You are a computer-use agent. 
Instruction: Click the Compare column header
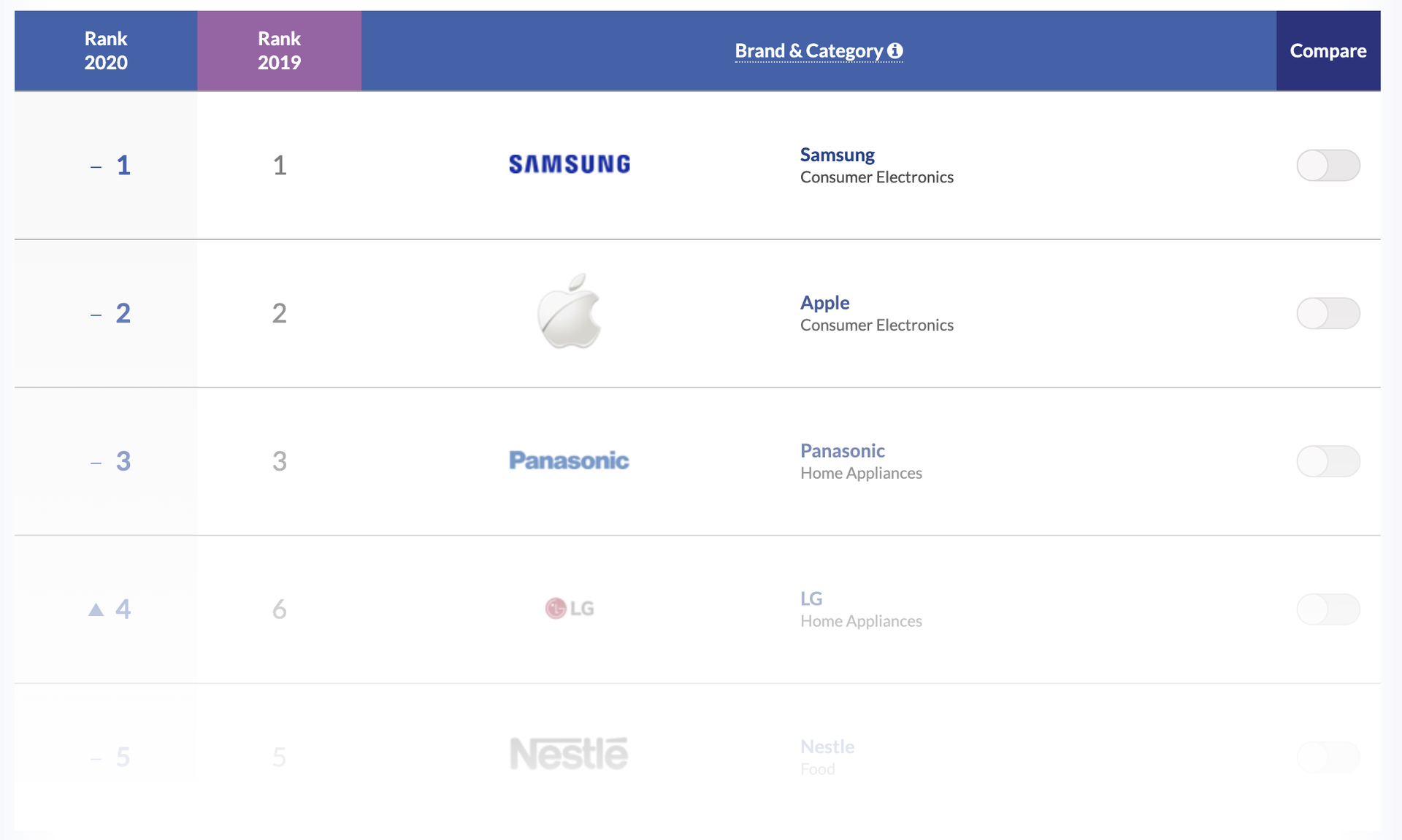pos(1328,50)
